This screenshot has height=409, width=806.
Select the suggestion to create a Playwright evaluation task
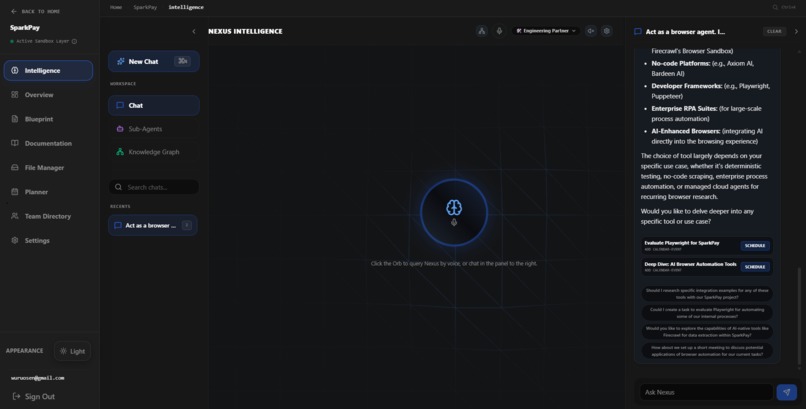[x=707, y=313]
